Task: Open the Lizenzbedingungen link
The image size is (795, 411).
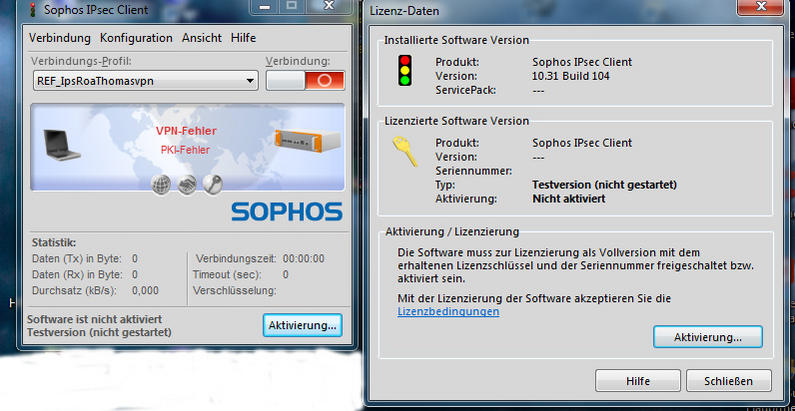Action: pos(448,311)
